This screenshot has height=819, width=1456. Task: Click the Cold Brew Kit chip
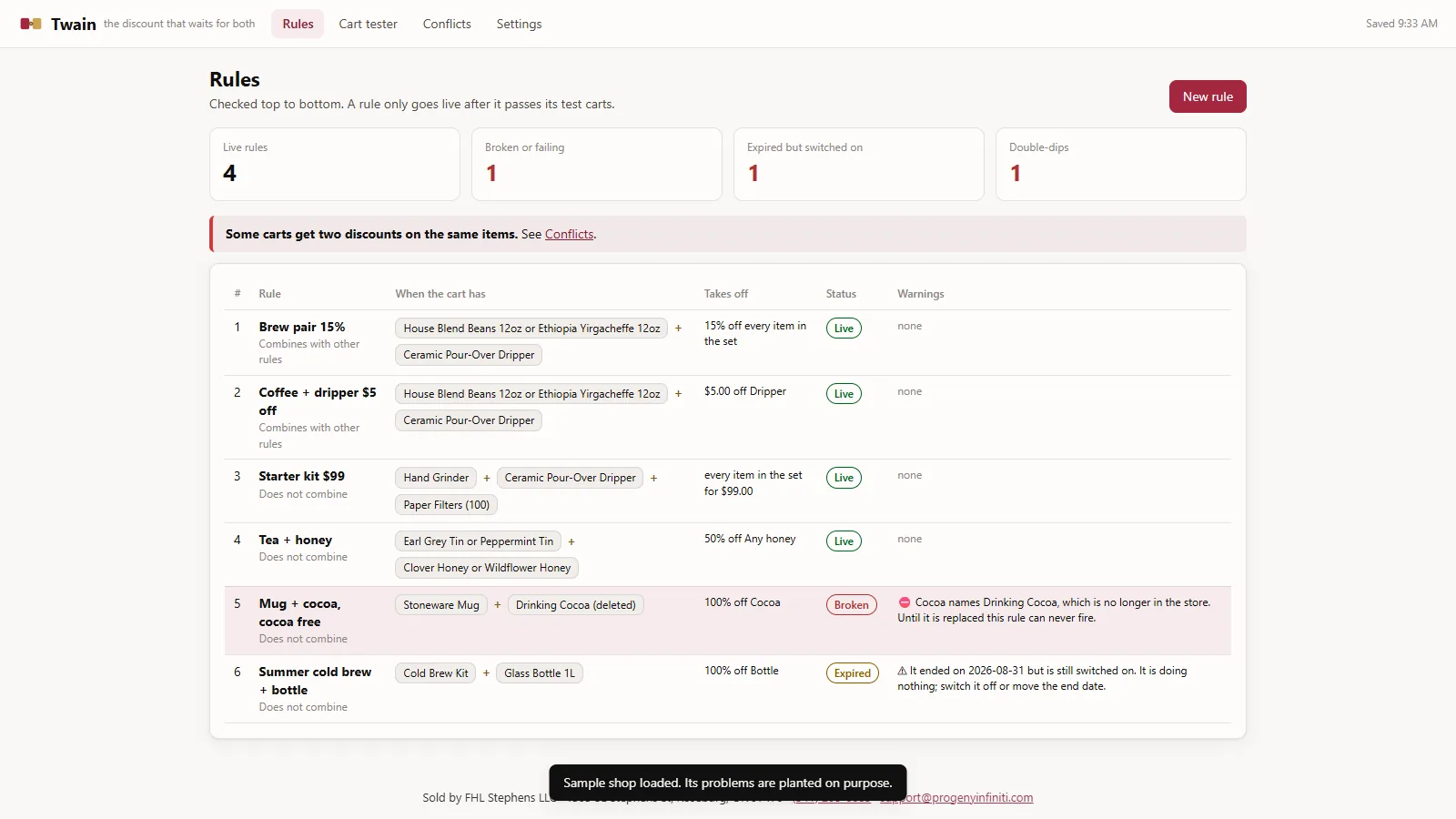tap(436, 673)
